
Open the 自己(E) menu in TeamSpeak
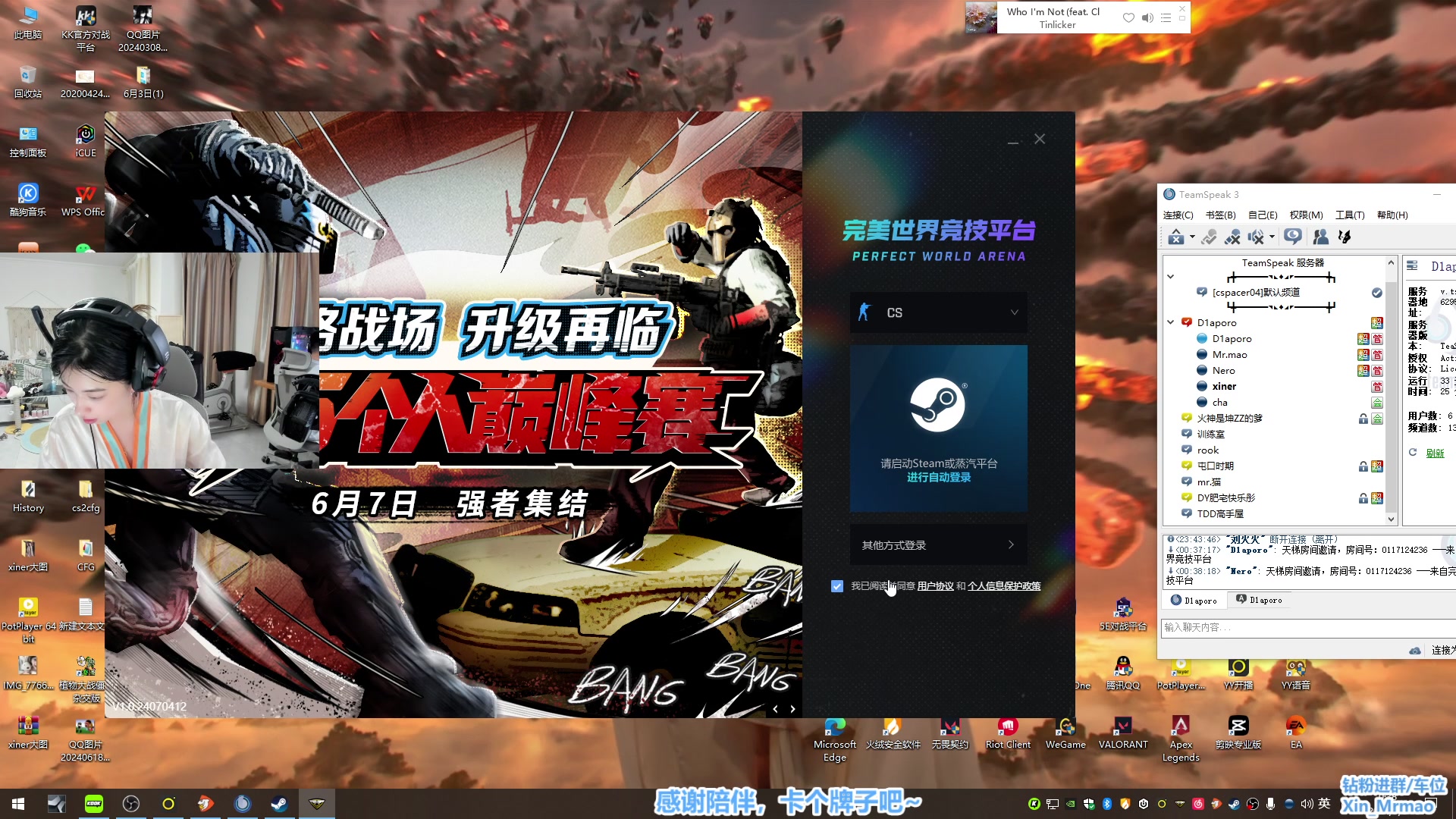(1263, 215)
